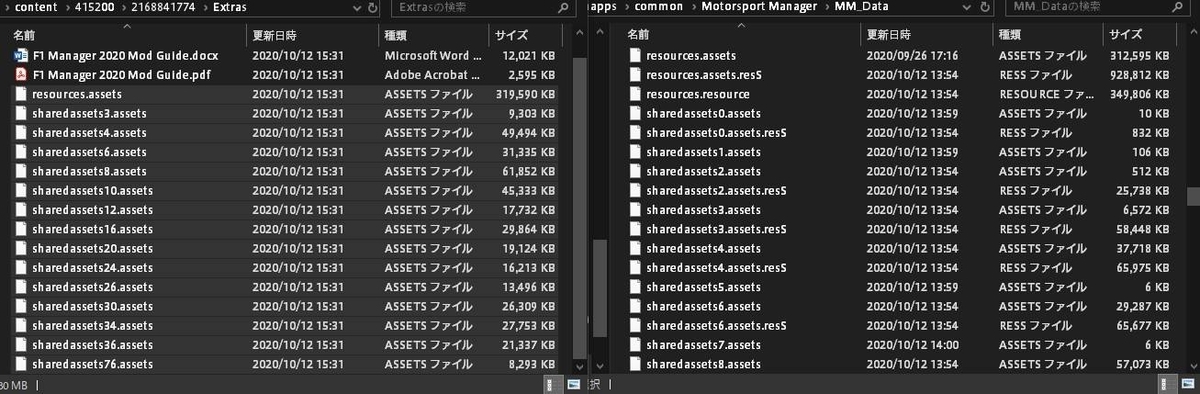Click the file icon of sharedassets3.assets in Extras
The height and width of the screenshot is (394, 1200).
click(x=20, y=113)
